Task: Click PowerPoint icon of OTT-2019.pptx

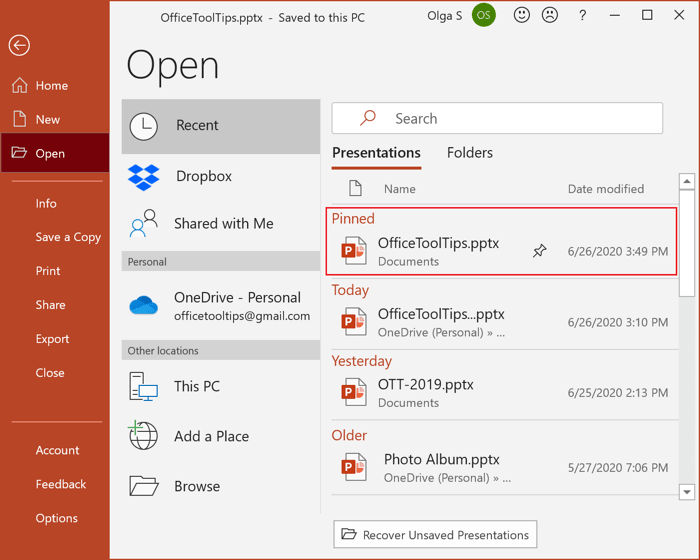Action: click(354, 392)
